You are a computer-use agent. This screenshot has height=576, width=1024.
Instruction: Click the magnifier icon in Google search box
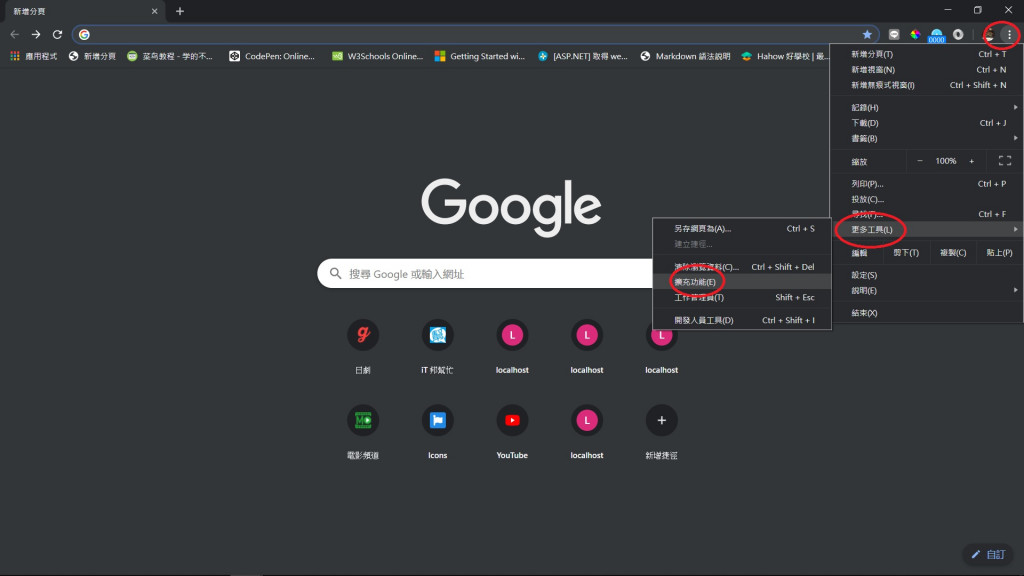coord(336,274)
